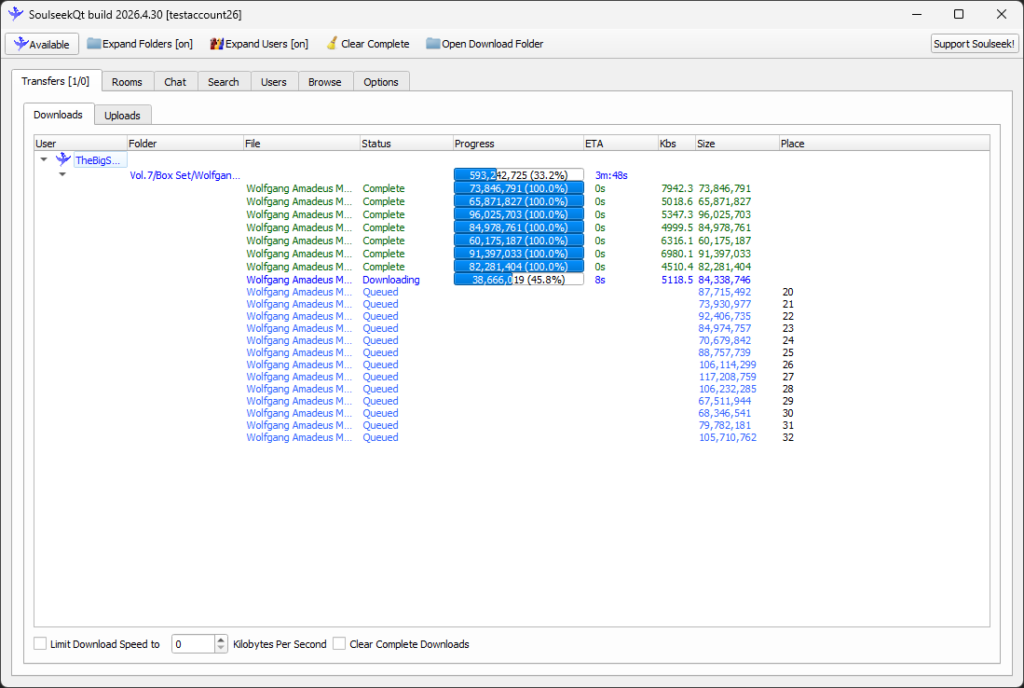
Task: Collapse the Vol.7/Box Set folder node
Action: [62, 174]
